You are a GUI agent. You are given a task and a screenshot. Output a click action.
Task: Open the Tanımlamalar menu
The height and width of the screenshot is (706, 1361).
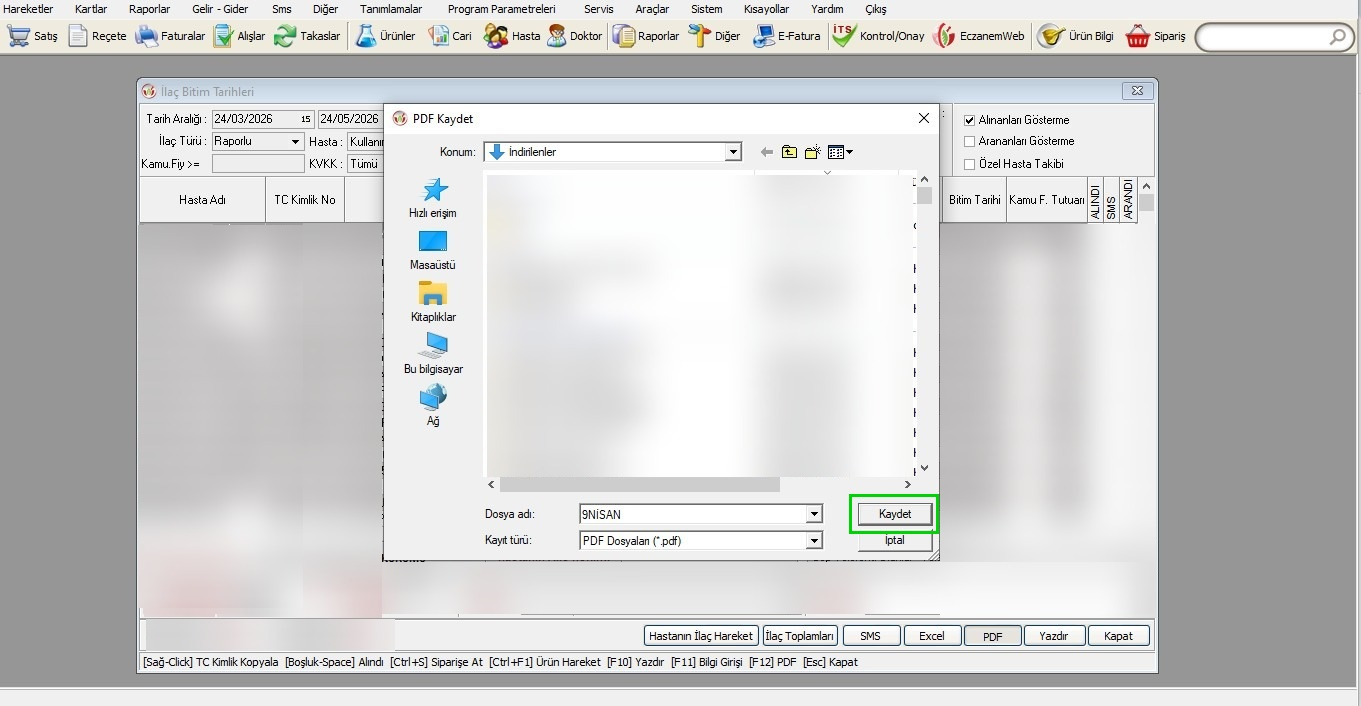point(391,9)
